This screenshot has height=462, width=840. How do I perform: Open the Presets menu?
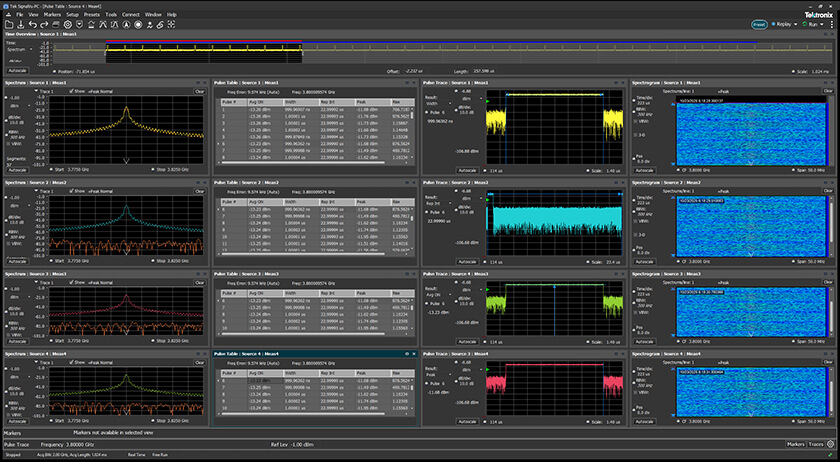point(92,15)
